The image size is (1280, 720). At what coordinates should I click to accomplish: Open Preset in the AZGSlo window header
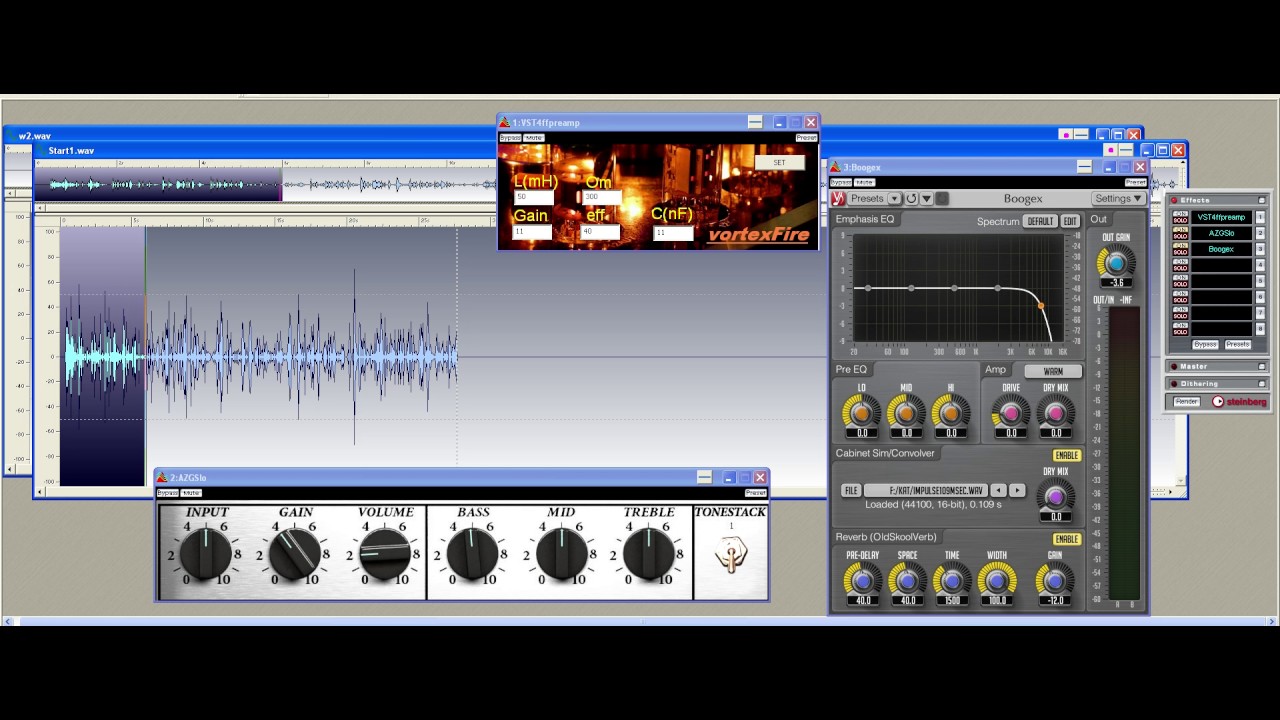tap(756, 493)
